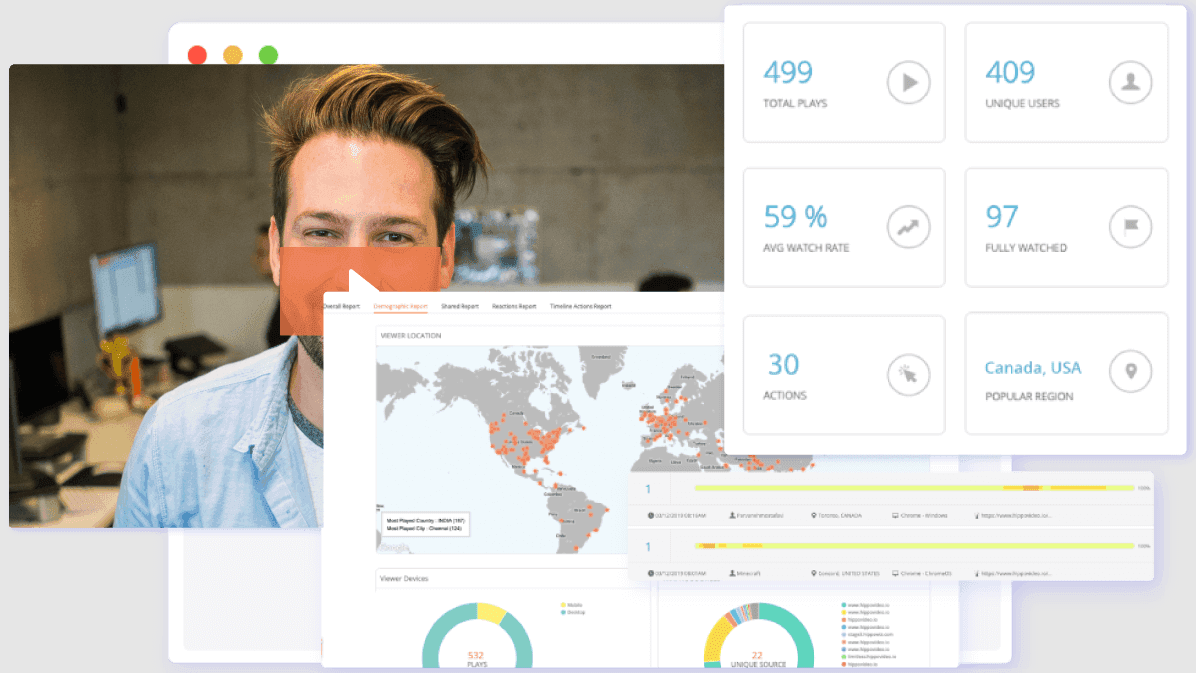Click the cursor click icon beside Actions
The image size is (1196, 673).
(x=908, y=375)
